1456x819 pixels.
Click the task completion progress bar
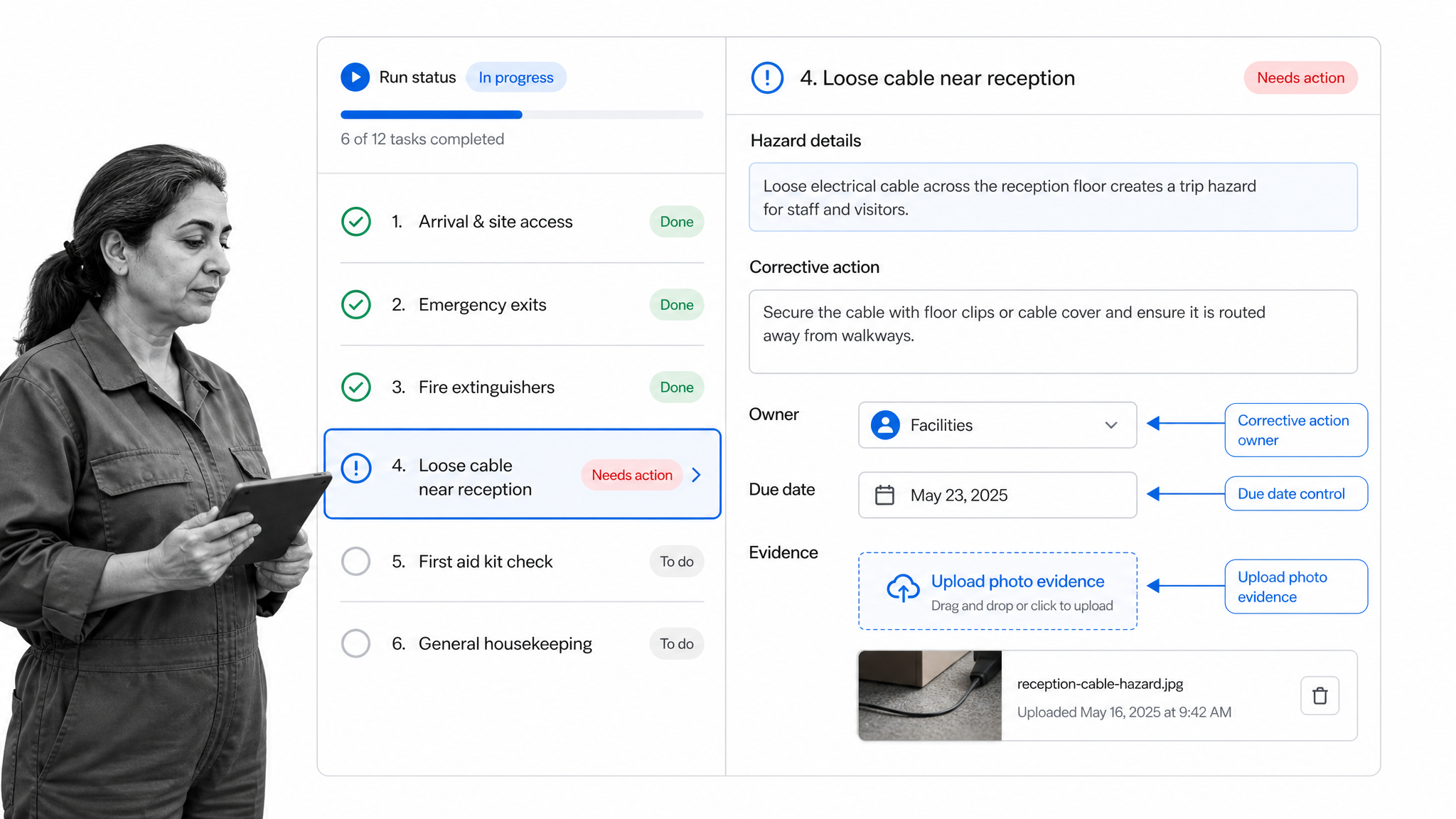pyautogui.click(x=522, y=114)
